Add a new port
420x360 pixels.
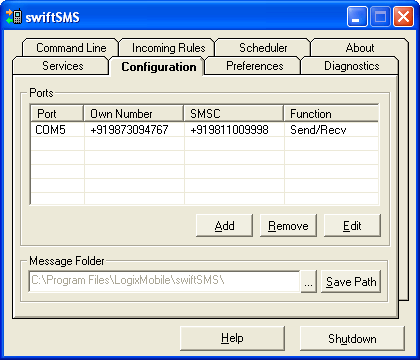click(x=224, y=226)
